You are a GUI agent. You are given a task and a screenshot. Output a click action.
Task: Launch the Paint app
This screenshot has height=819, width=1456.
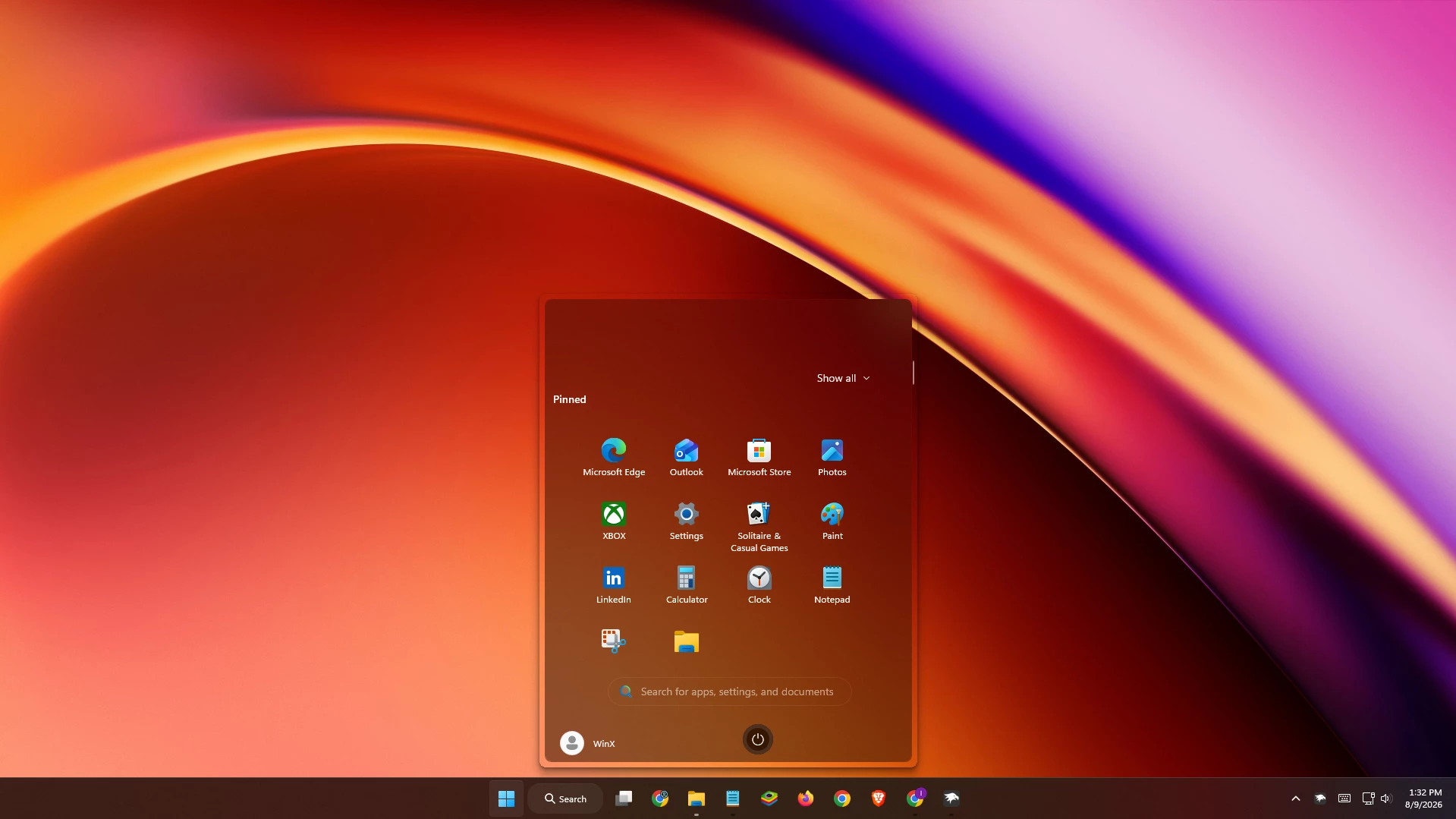pyautogui.click(x=832, y=521)
